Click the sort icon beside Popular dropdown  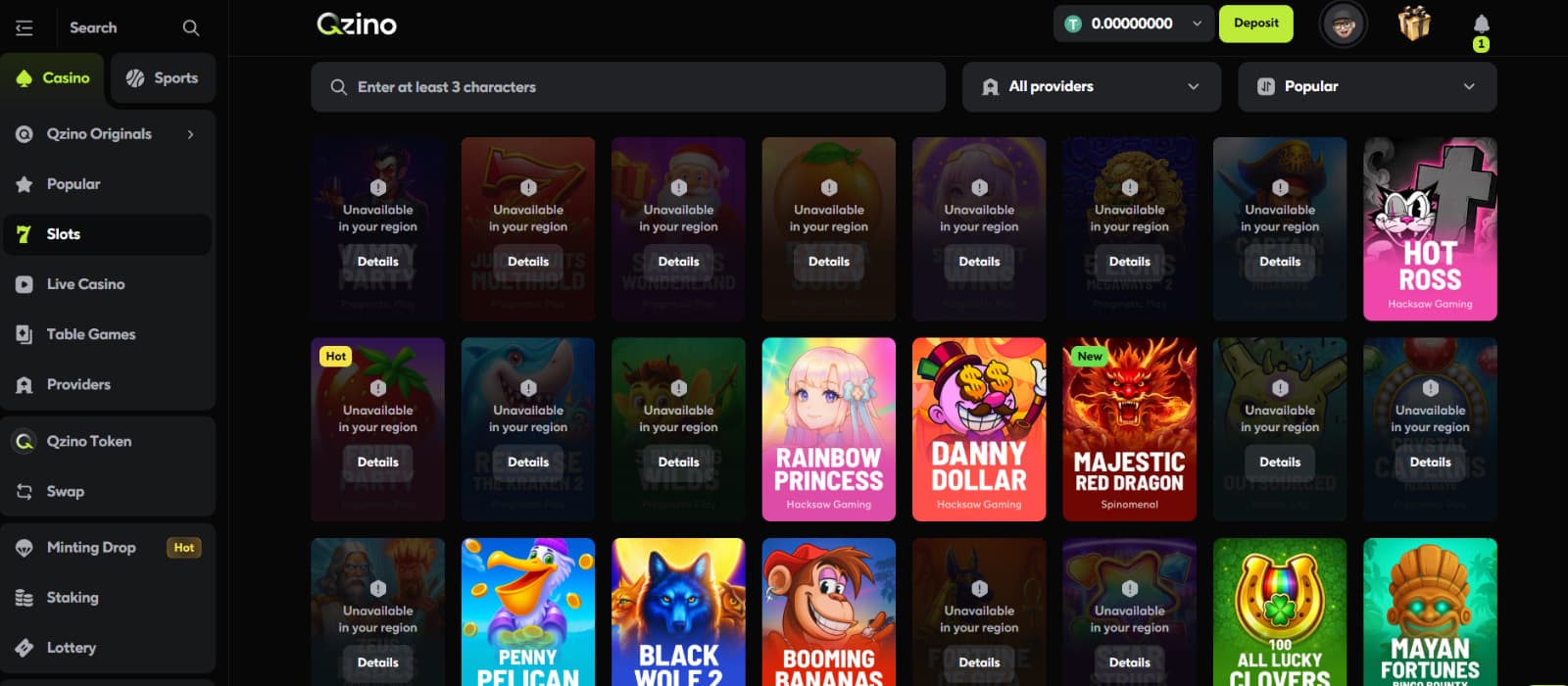click(x=1266, y=86)
